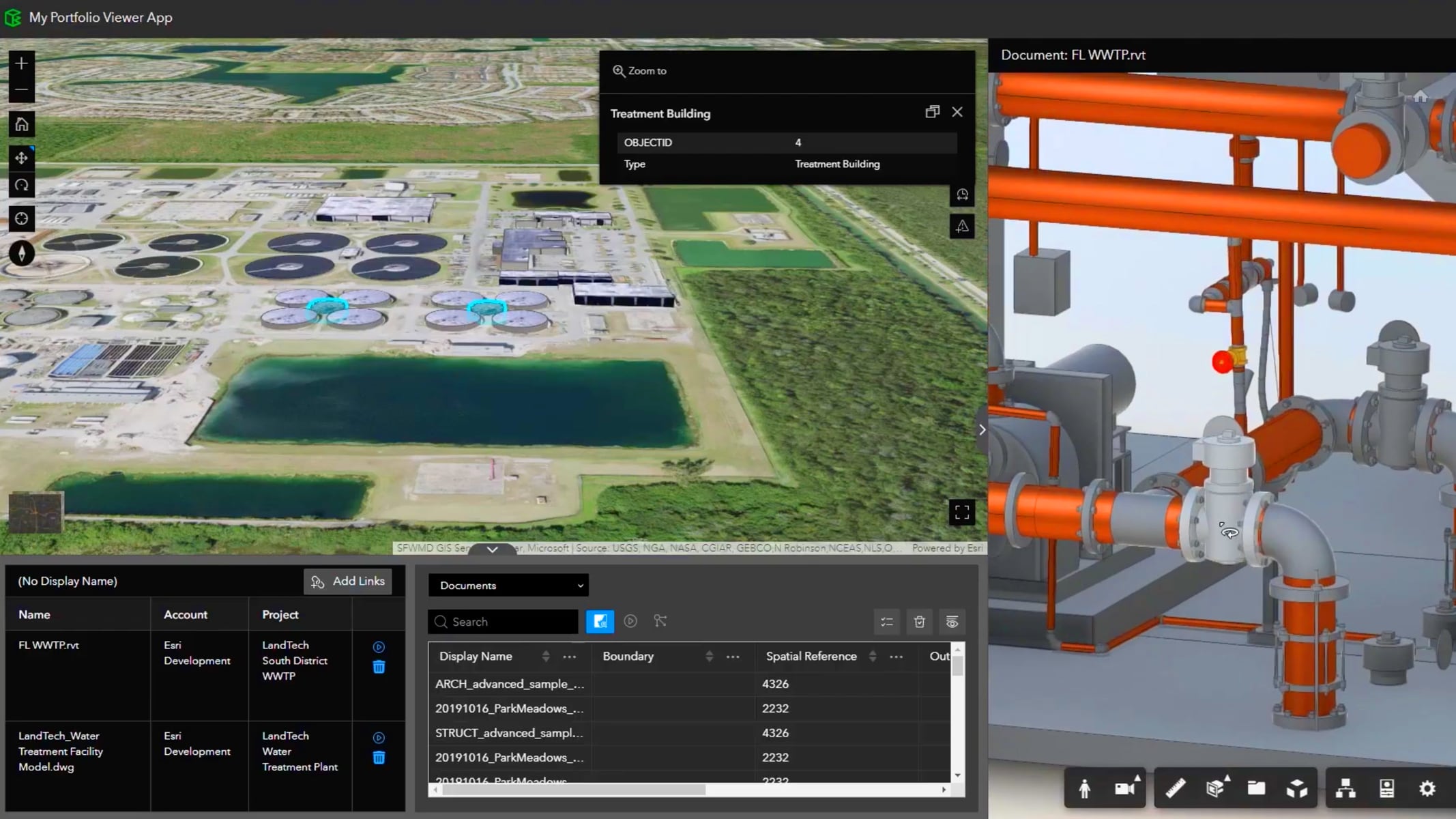
Task: Open the viewer settings gear
Action: [x=1427, y=788]
